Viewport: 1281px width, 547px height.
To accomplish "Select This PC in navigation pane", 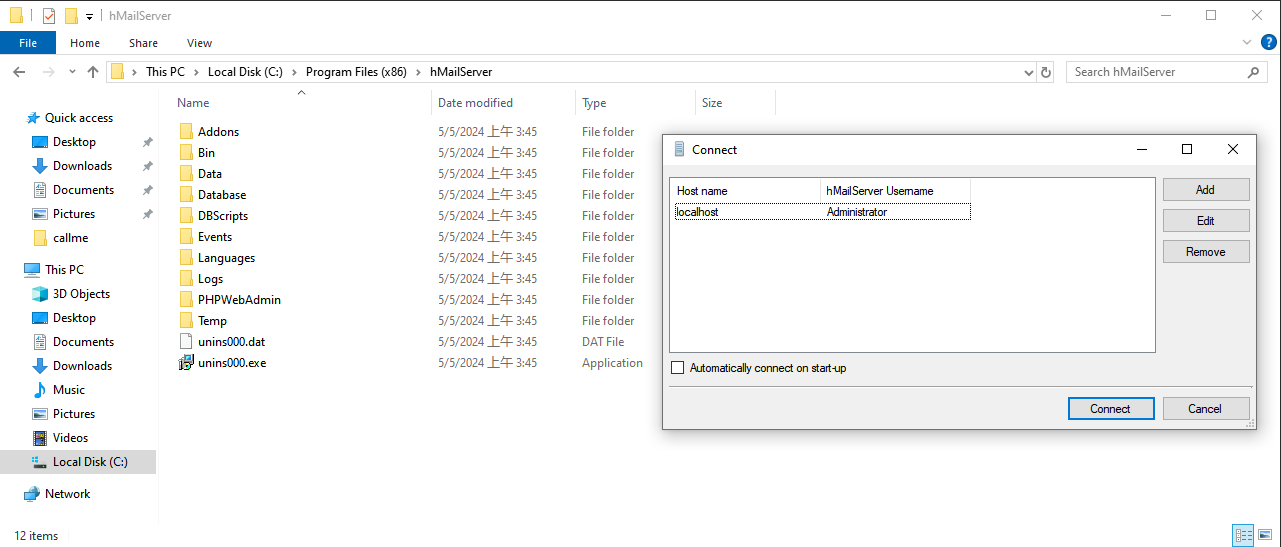I will (x=64, y=270).
